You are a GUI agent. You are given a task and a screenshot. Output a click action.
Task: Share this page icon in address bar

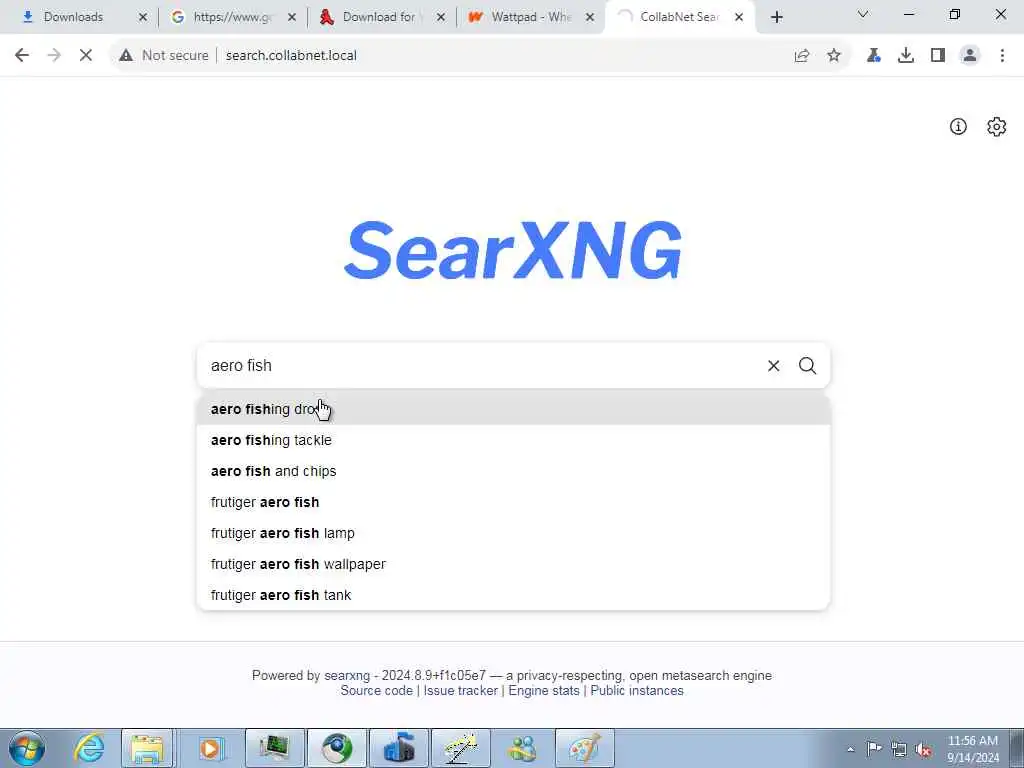pyautogui.click(x=802, y=56)
